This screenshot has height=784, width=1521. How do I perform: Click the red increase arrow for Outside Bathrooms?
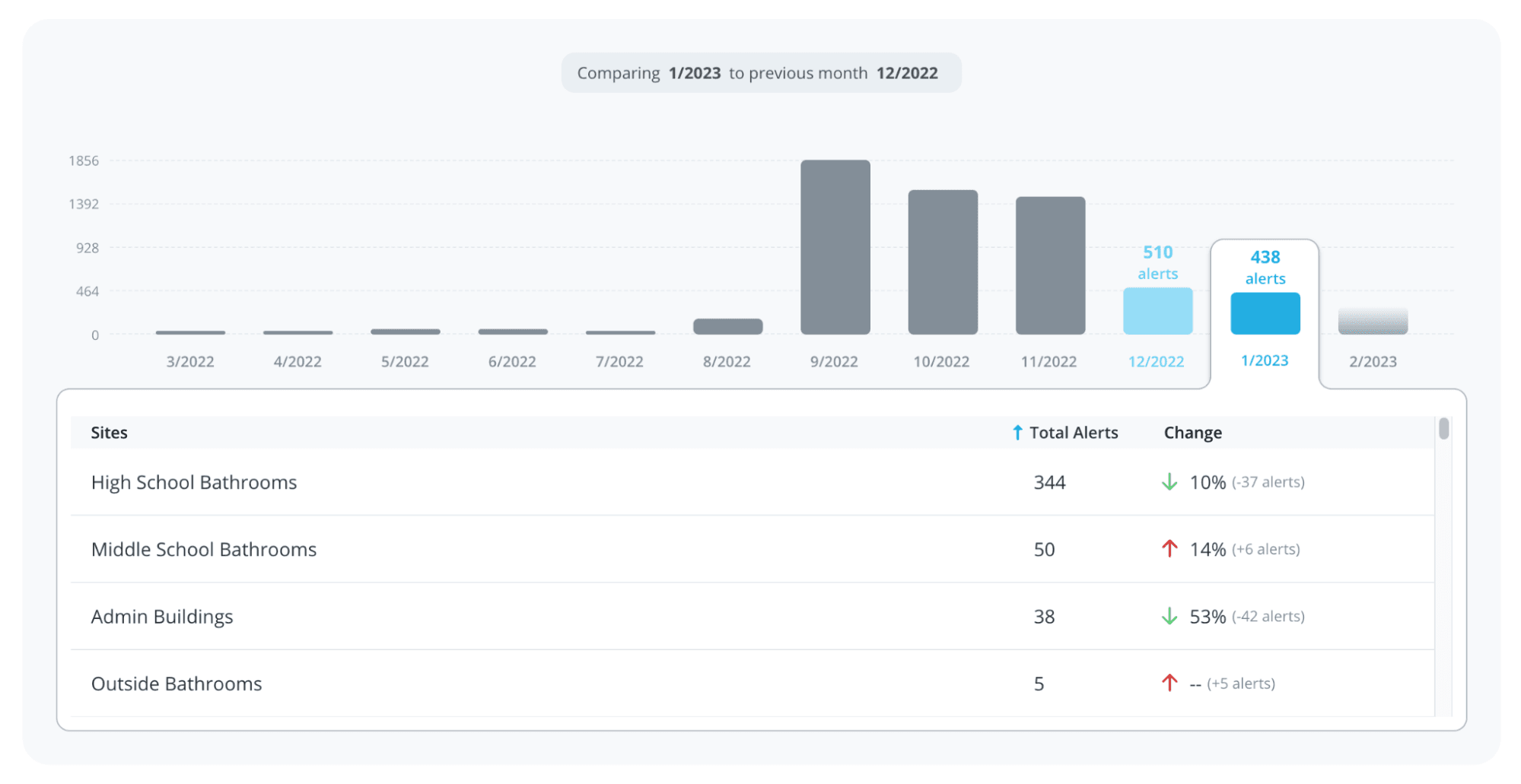1169,683
